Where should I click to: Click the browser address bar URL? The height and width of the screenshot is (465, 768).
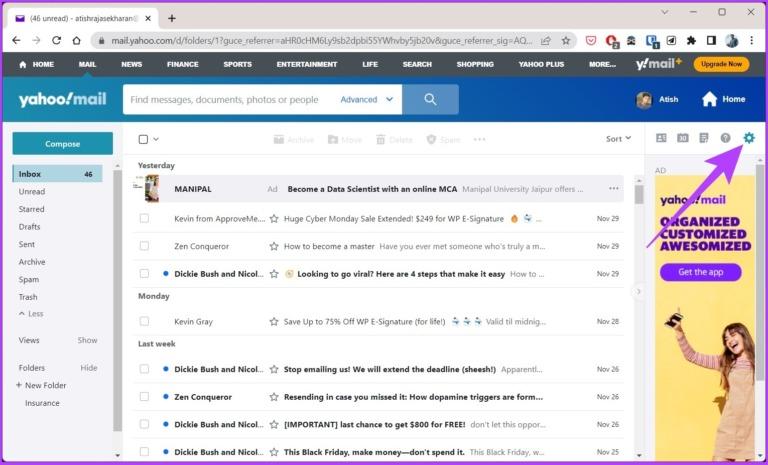(321, 41)
